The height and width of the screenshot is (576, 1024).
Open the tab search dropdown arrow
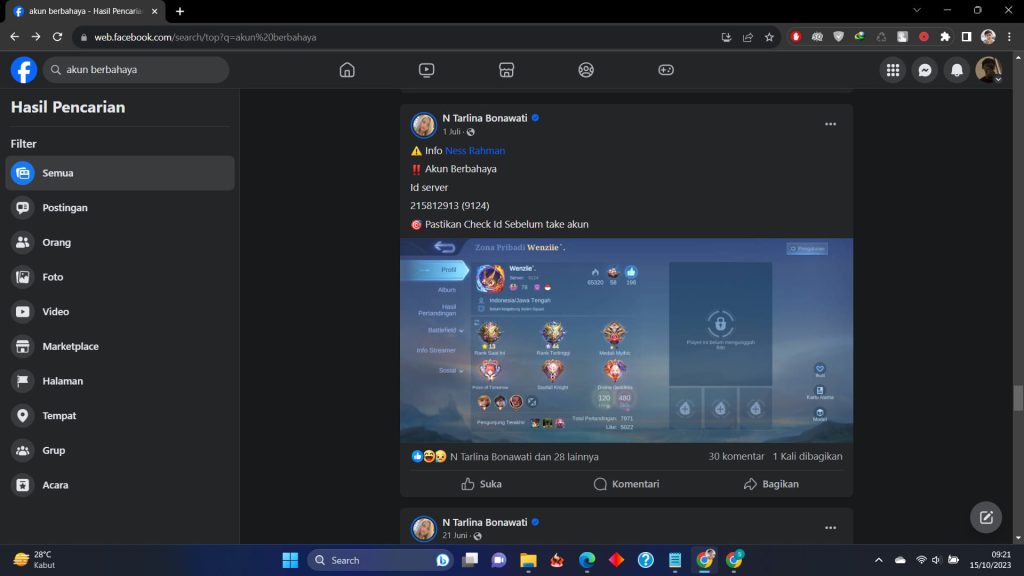(917, 10)
